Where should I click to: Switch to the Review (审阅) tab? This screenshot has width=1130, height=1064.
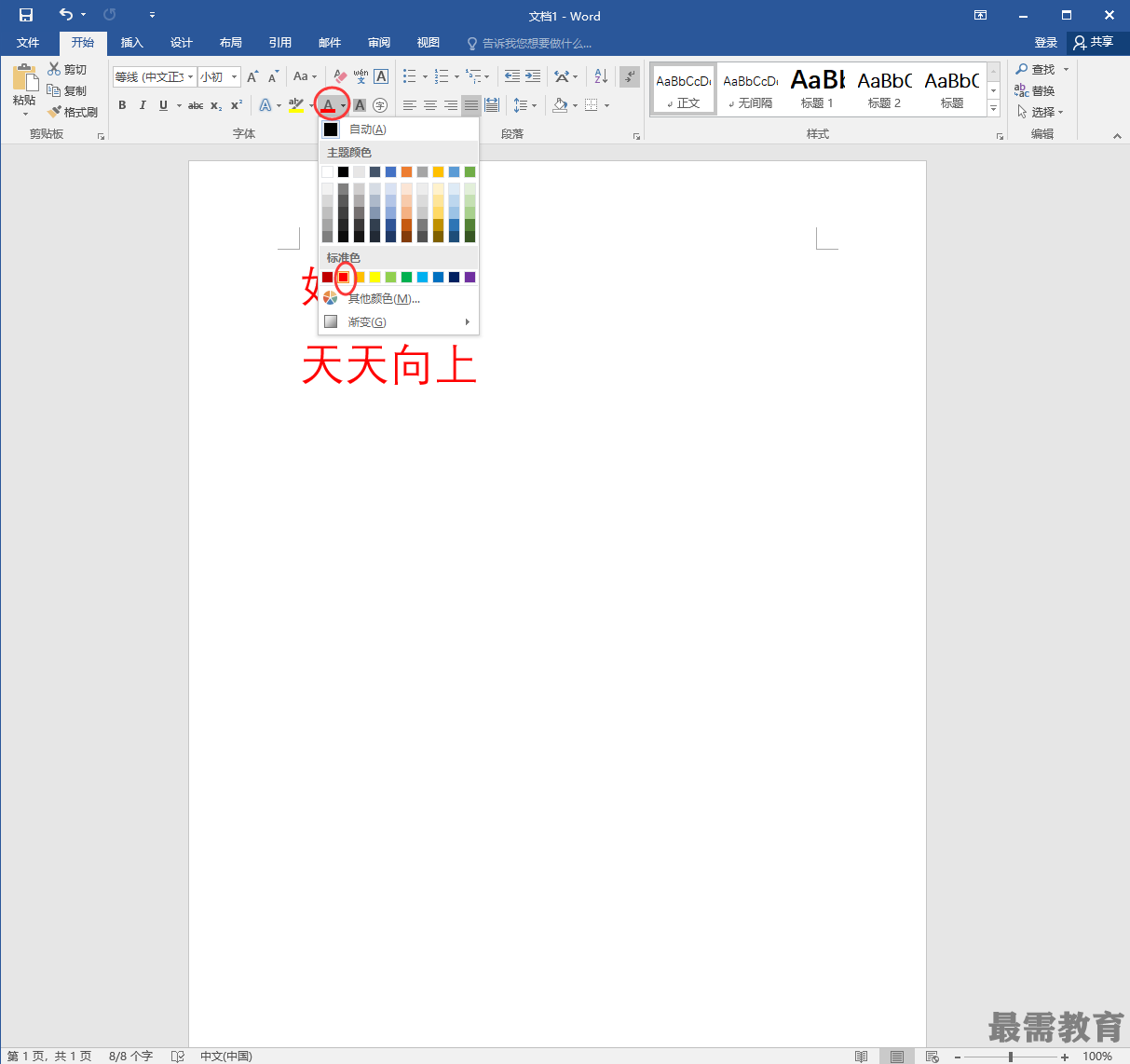tap(379, 43)
